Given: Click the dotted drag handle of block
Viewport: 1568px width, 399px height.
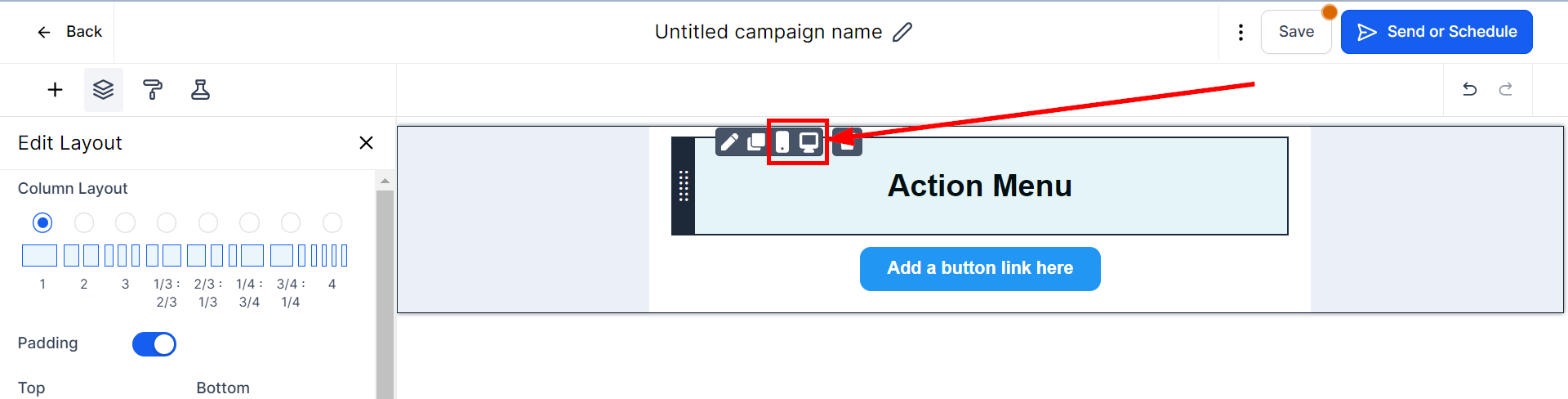Looking at the screenshot, I should point(684,186).
